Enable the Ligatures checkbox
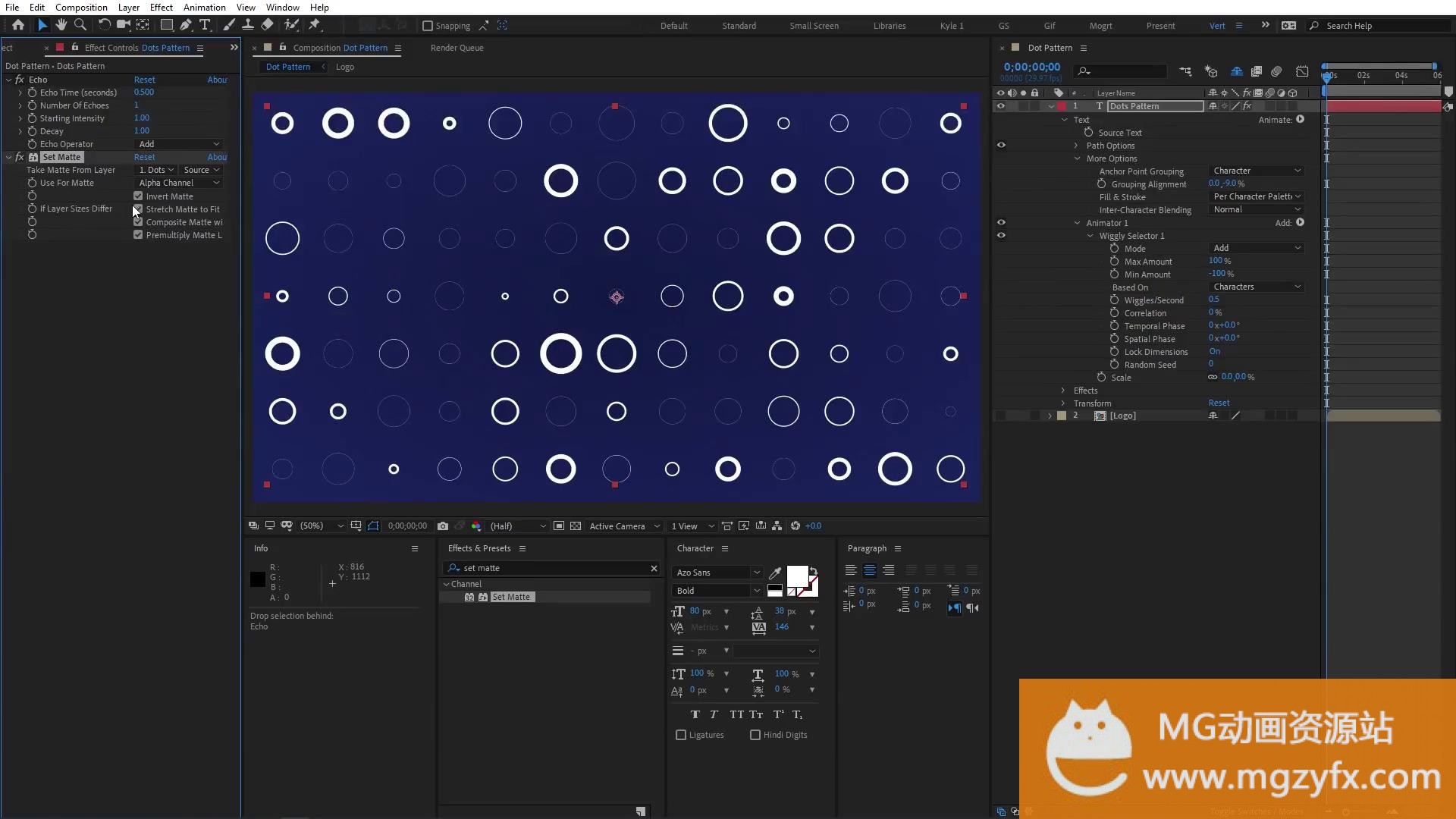The image size is (1456, 819). click(681, 735)
